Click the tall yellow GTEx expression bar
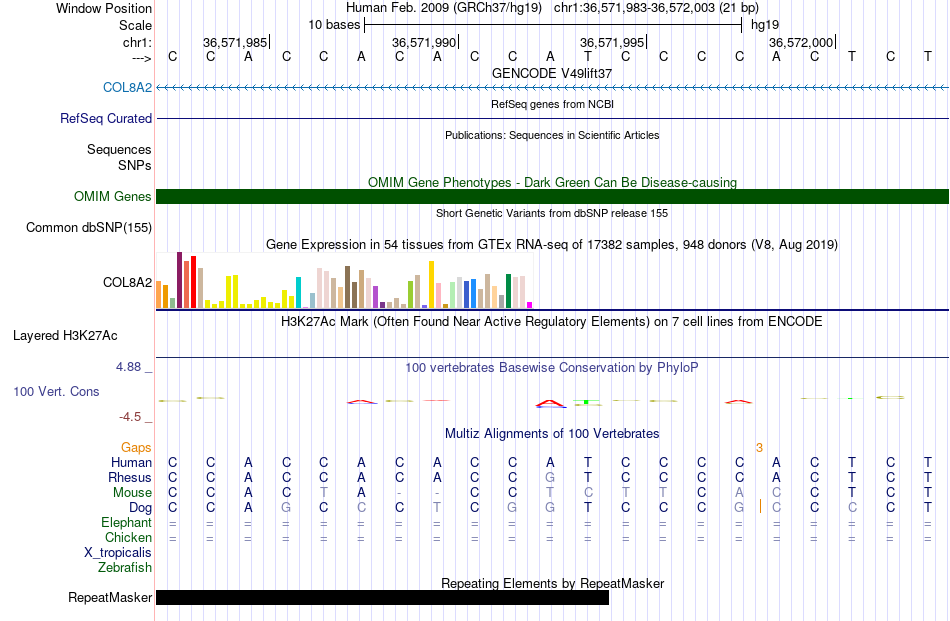 click(431, 285)
